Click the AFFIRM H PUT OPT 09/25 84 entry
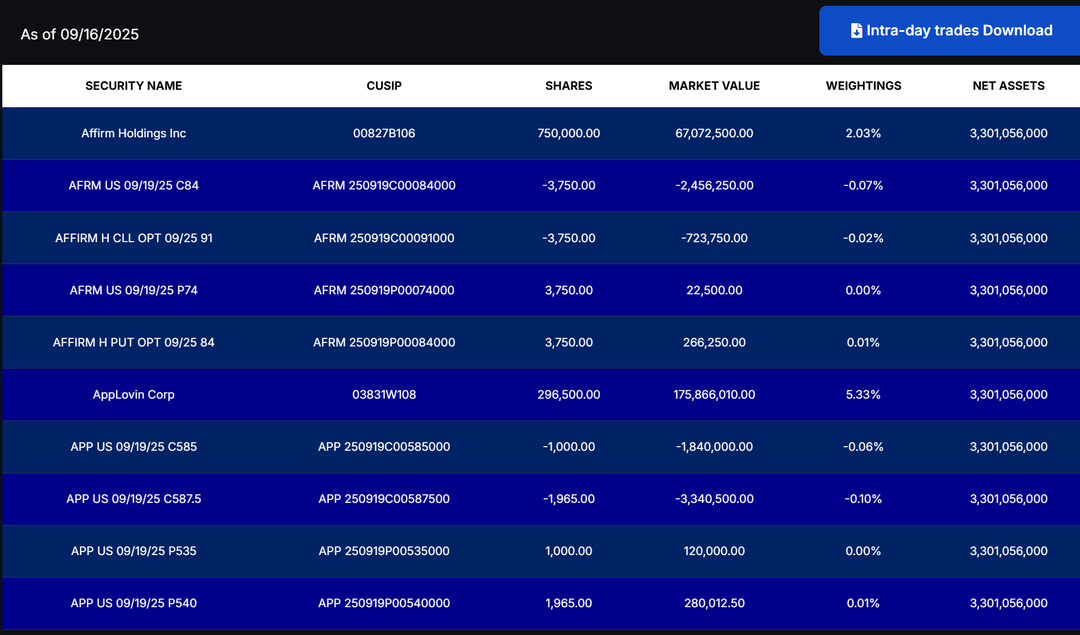The image size is (1080, 635). point(134,343)
